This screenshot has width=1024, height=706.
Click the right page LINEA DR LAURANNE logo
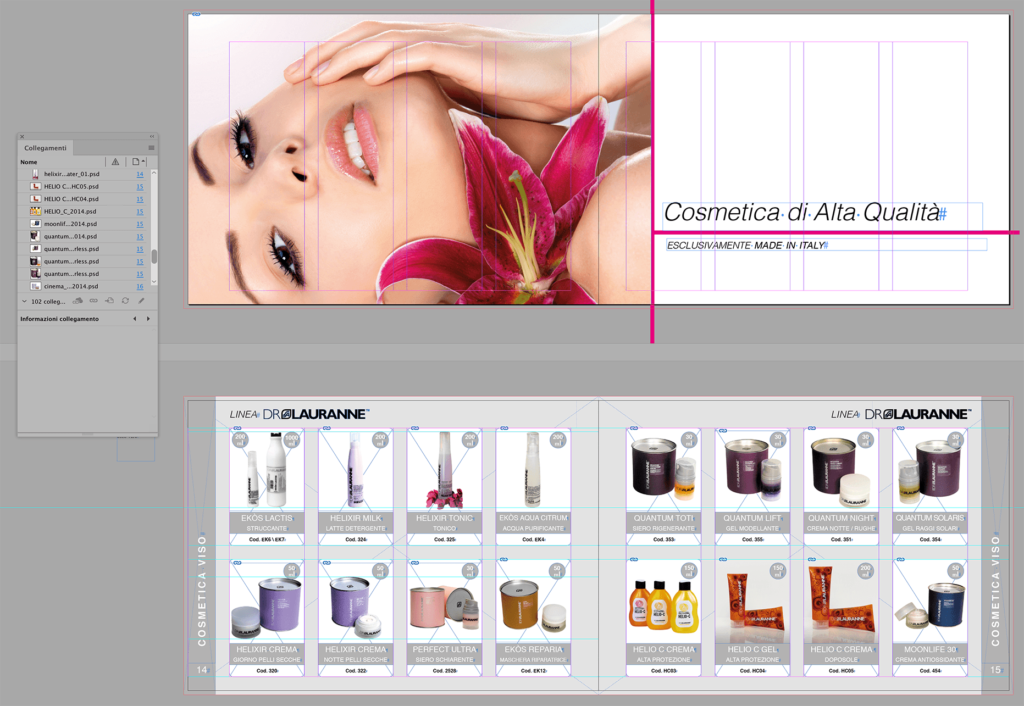(x=901, y=414)
